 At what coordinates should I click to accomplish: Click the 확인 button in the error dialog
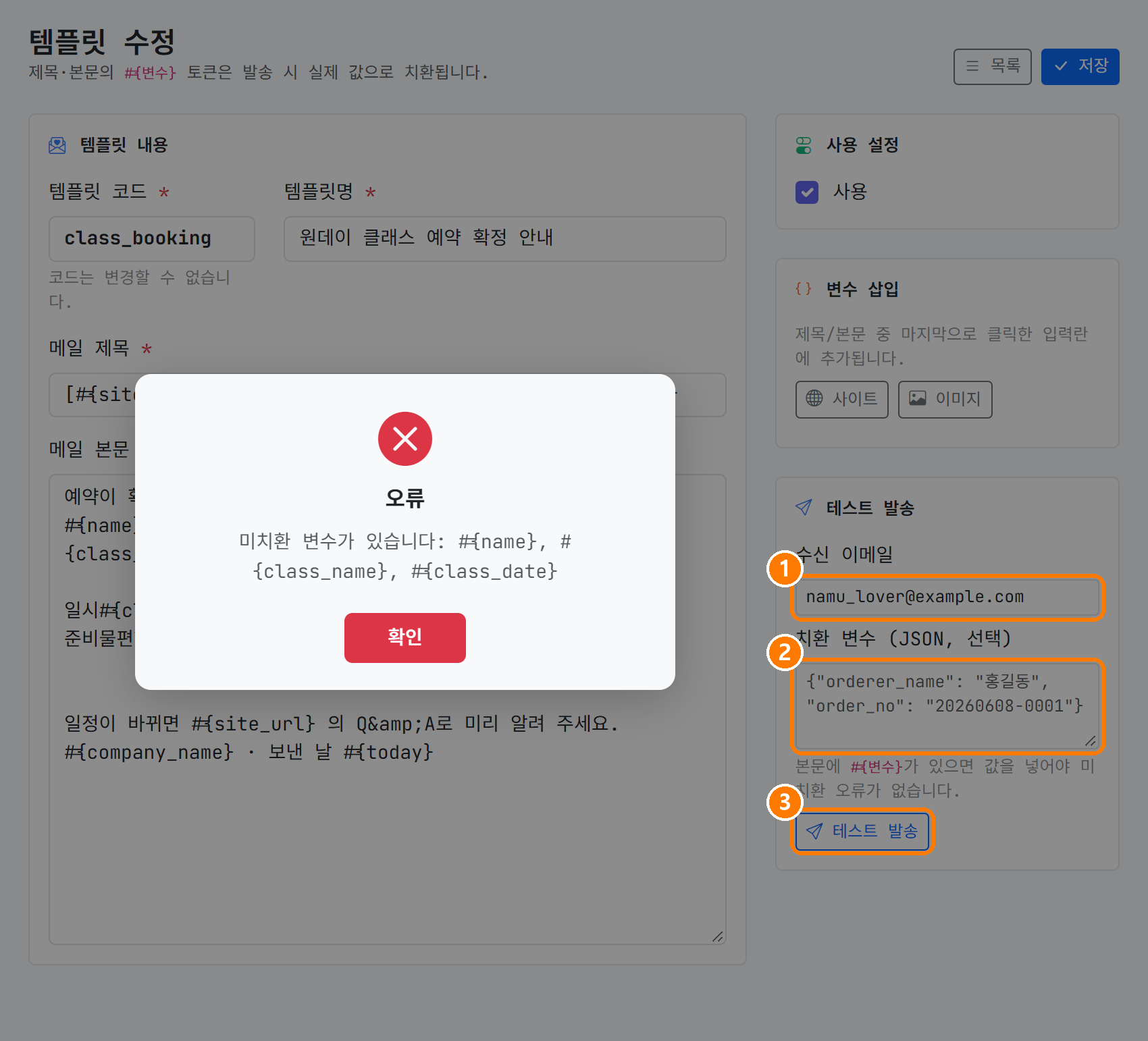pos(405,637)
